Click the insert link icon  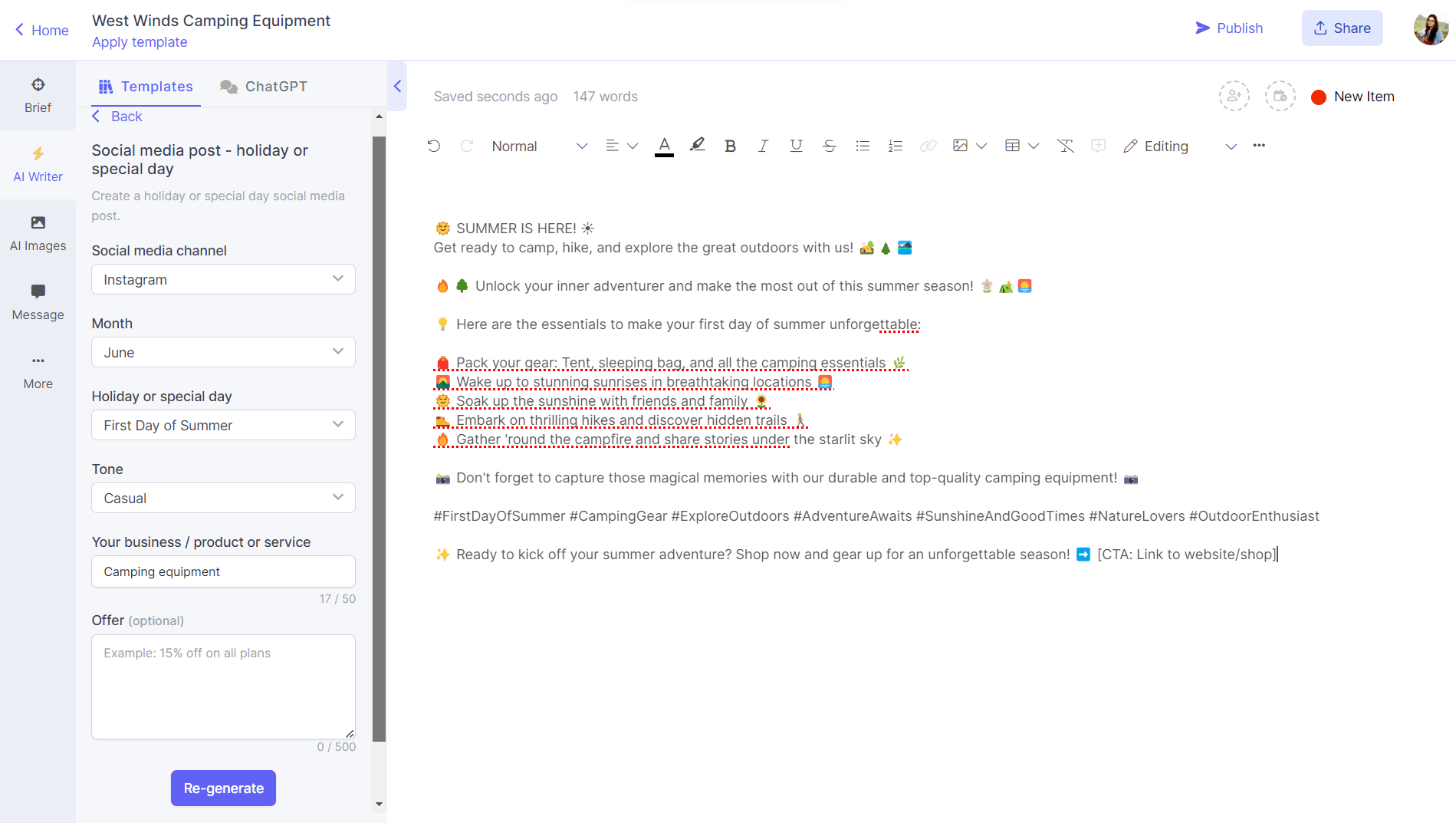(928, 146)
